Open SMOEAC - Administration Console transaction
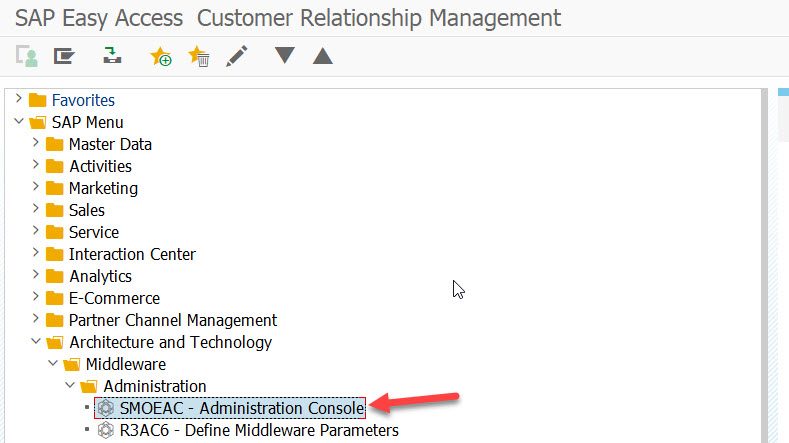The height and width of the screenshot is (443, 789). pos(241,408)
